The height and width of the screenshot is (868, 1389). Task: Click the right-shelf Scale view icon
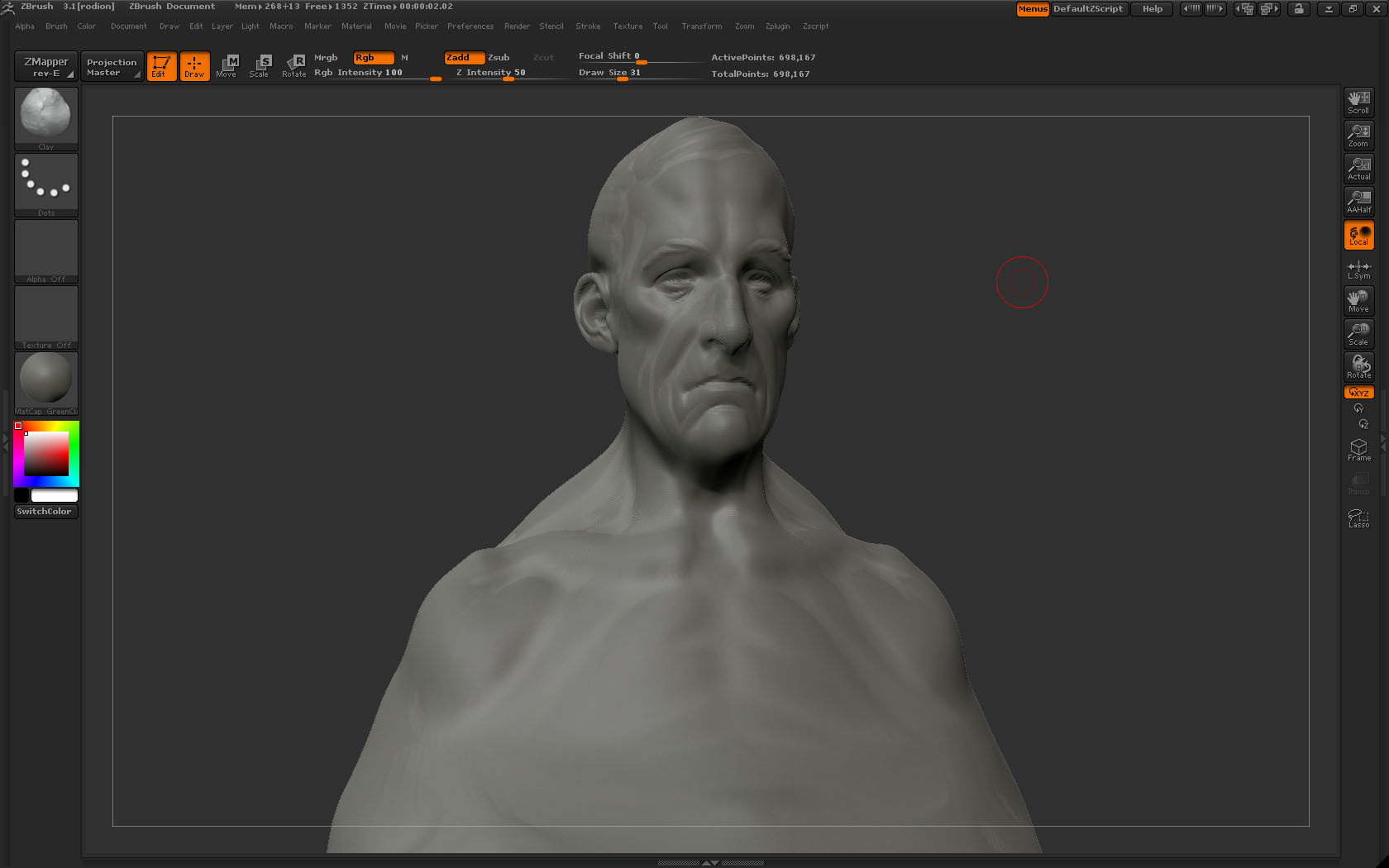1358,333
